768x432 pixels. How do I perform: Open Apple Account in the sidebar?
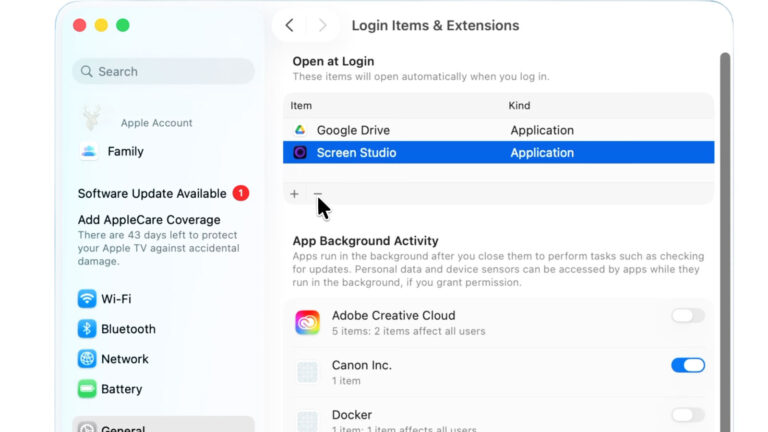pyautogui.click(x=156, y=123)
